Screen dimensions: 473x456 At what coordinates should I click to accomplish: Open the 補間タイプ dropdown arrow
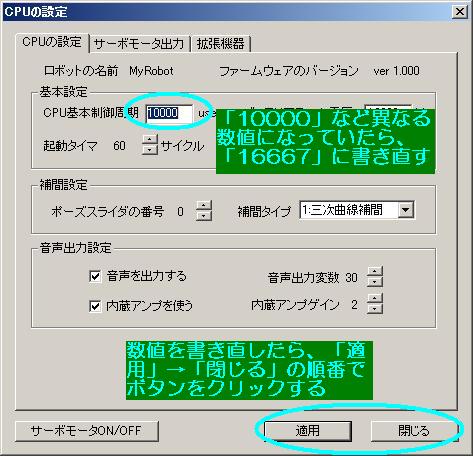click(x=406, y=210)
